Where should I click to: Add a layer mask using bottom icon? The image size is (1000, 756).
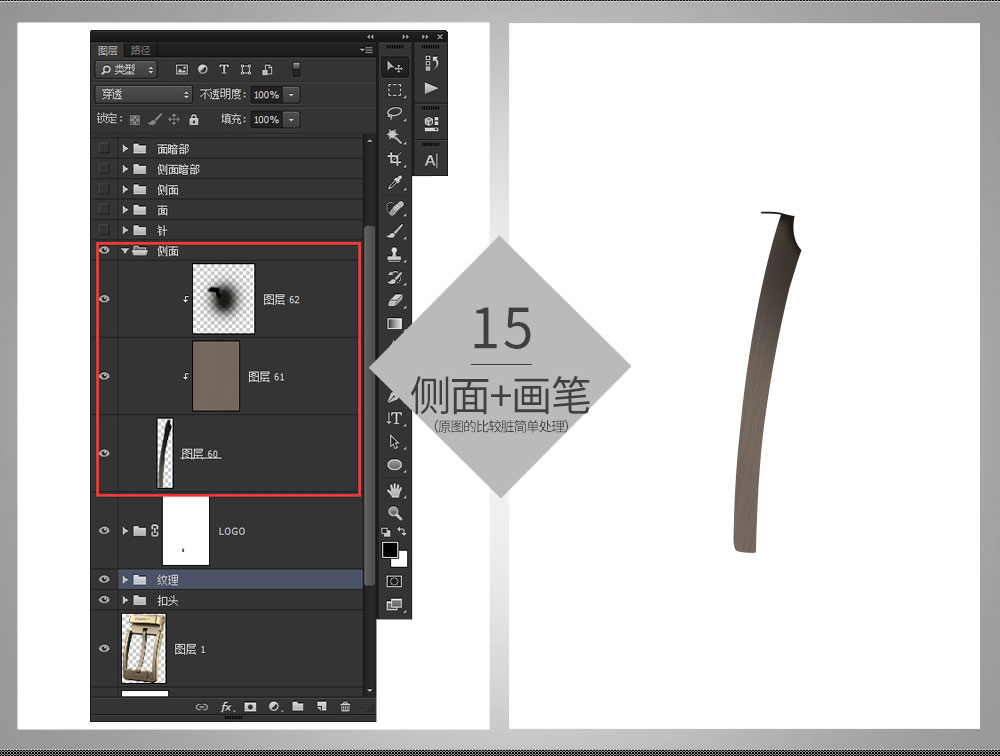point(250,707)
